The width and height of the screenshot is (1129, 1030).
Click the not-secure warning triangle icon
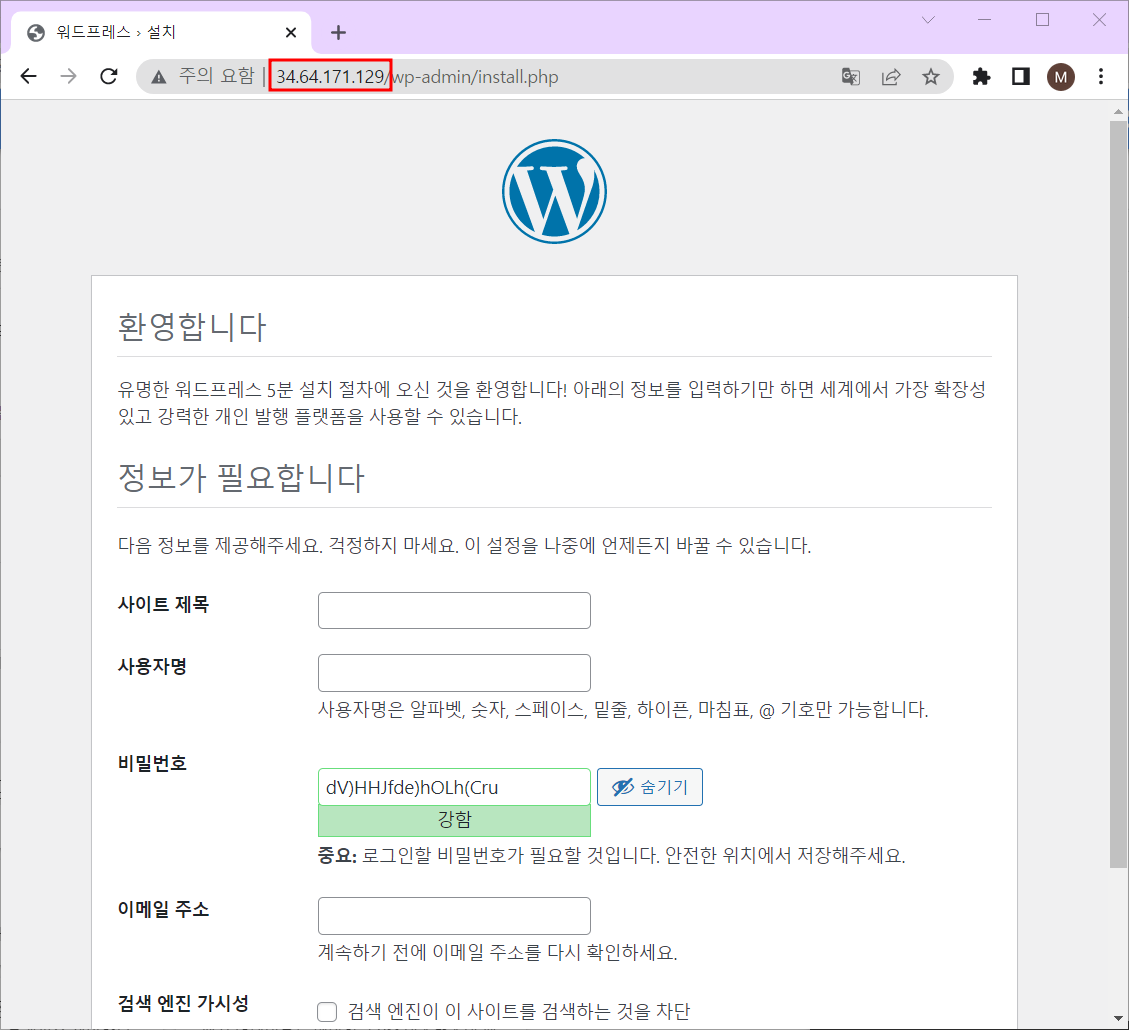point(158,77)
